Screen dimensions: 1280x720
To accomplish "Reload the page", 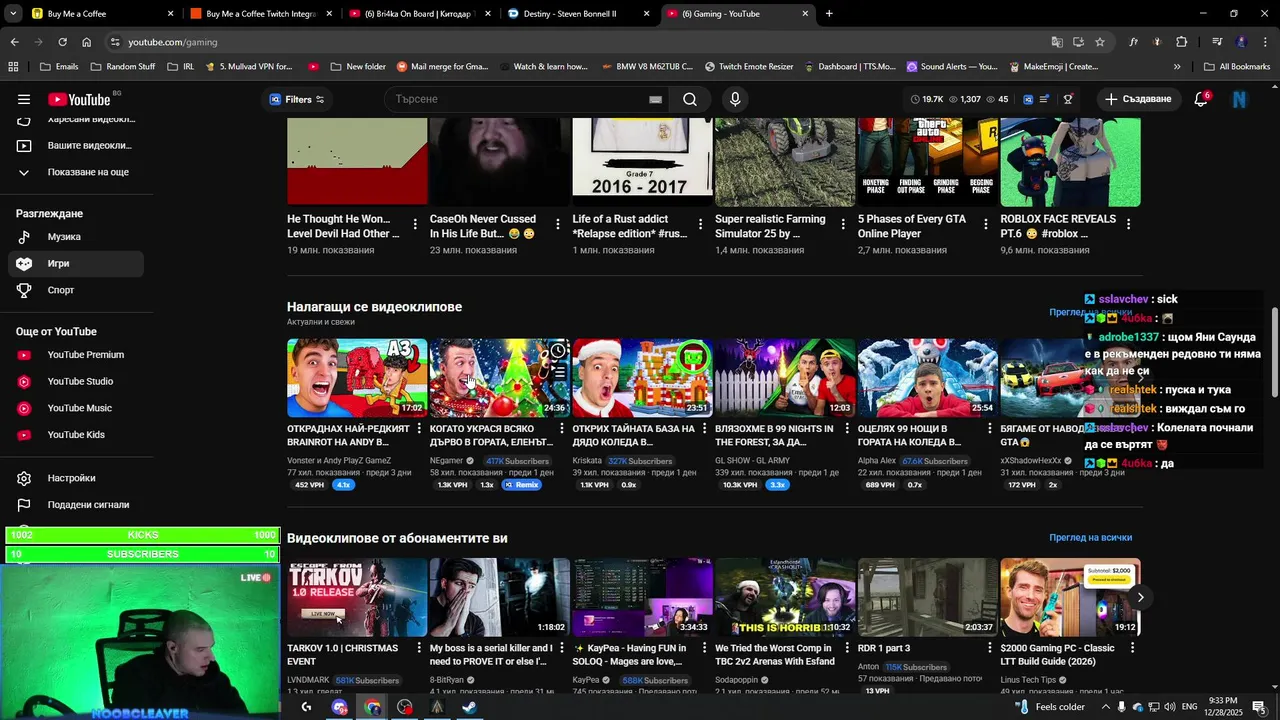I will pos(62,42).
